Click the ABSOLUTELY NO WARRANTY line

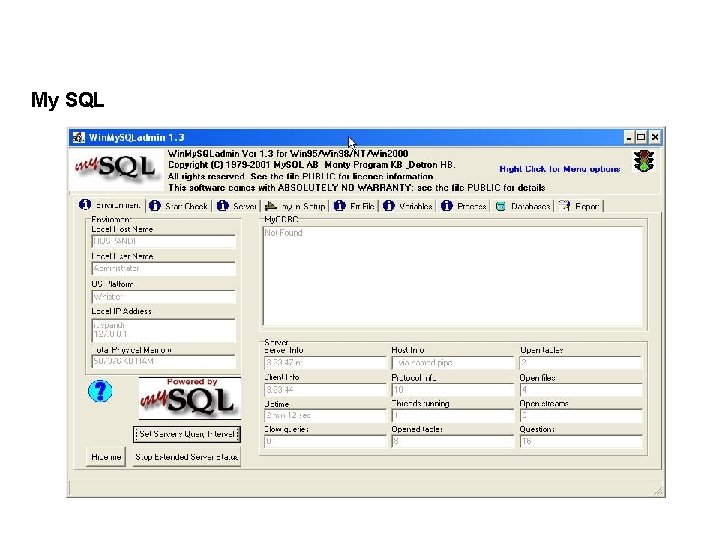click(356, 188)
